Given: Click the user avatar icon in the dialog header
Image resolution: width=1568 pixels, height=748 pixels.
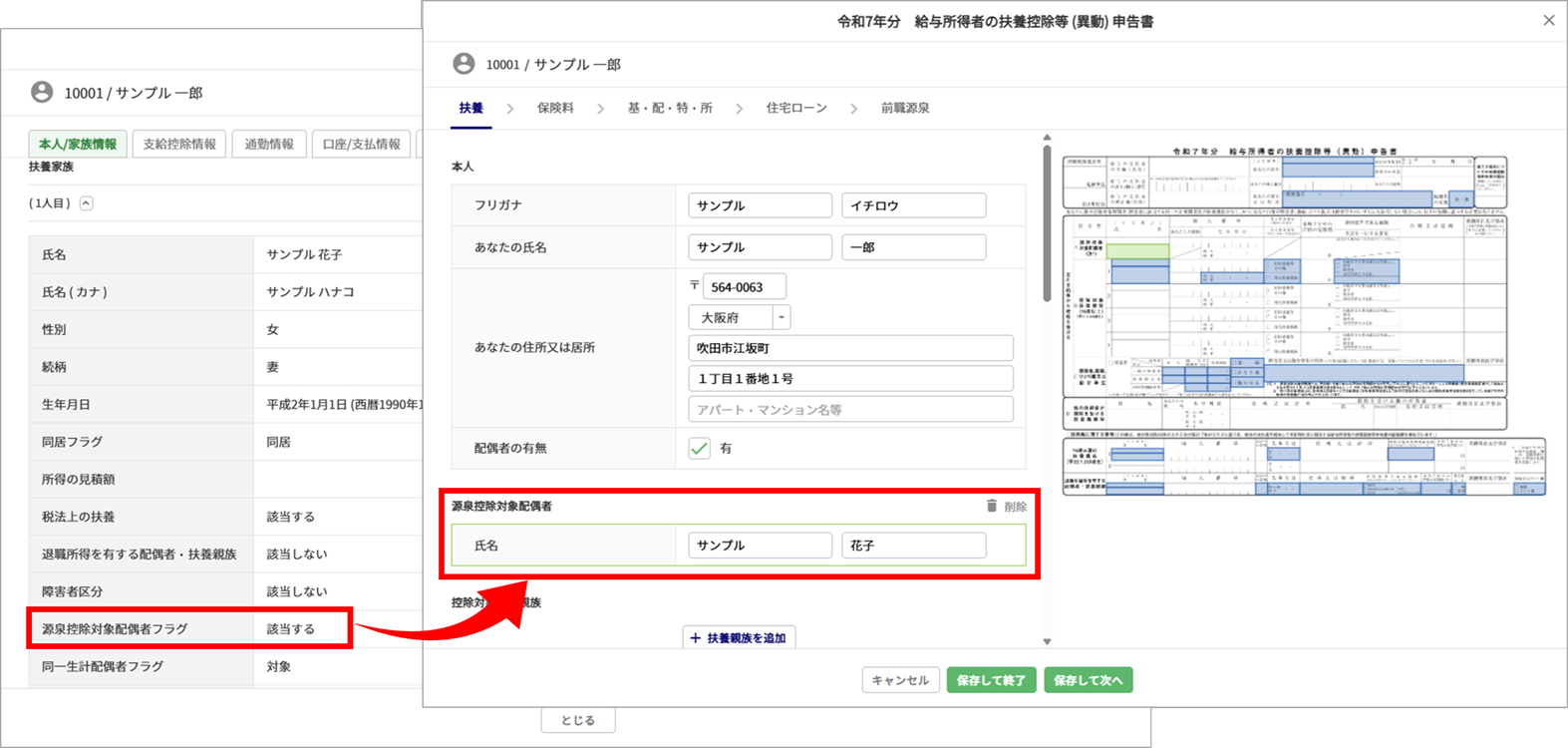Looking at the screenshot, I should 464,64.
